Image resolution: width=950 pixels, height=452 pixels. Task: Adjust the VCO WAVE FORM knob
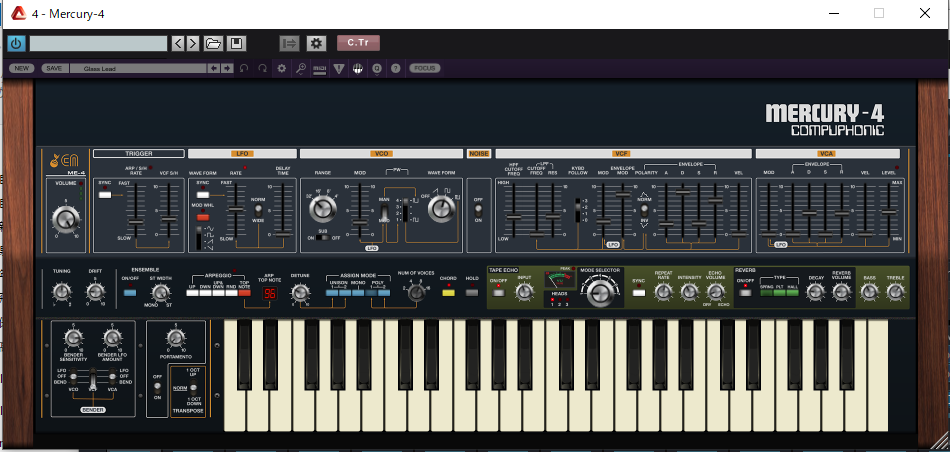pos(442,209)
